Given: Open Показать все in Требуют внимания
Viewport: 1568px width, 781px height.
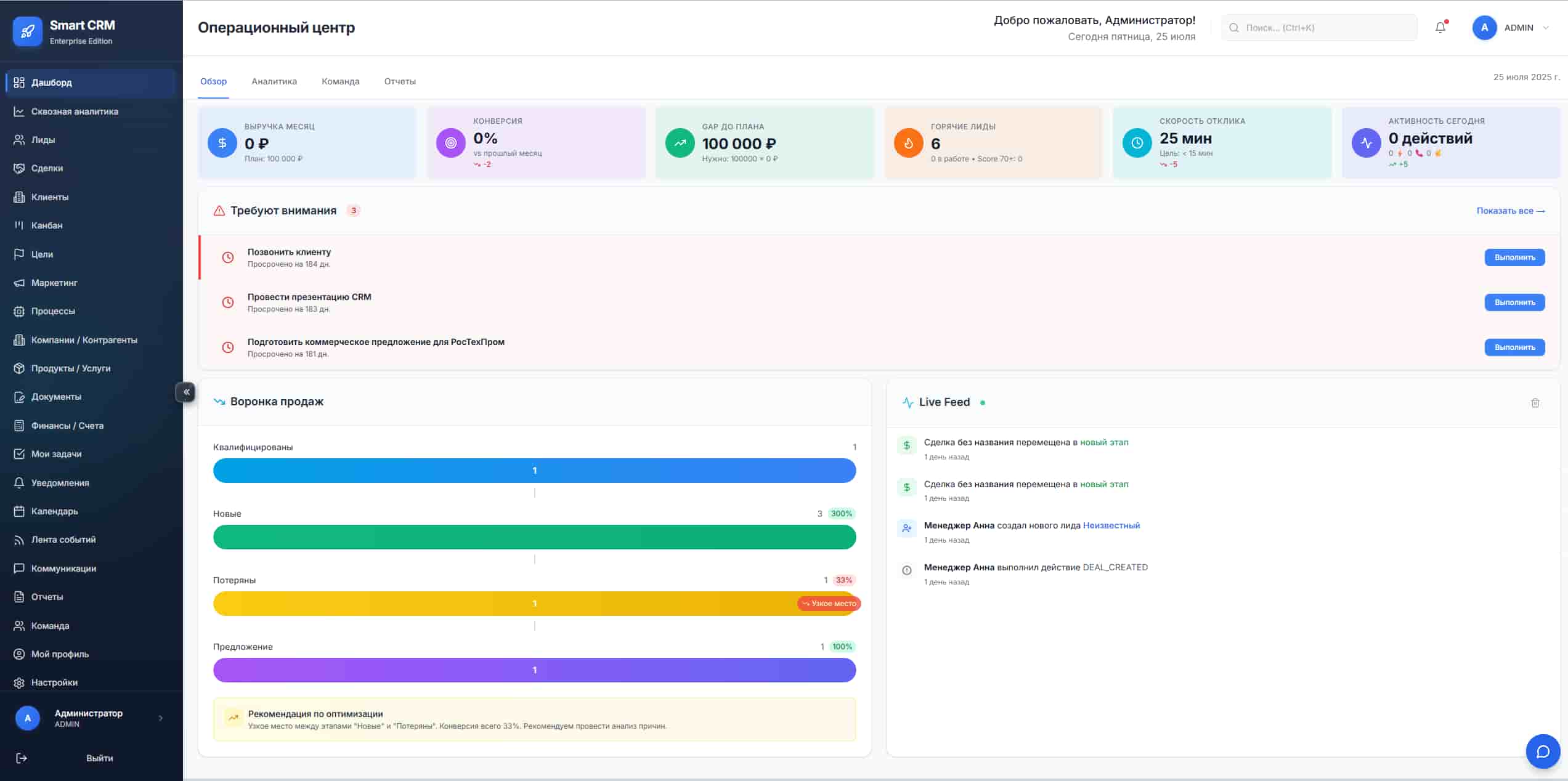Looking at the screenshot, I should coord(1510,210).
